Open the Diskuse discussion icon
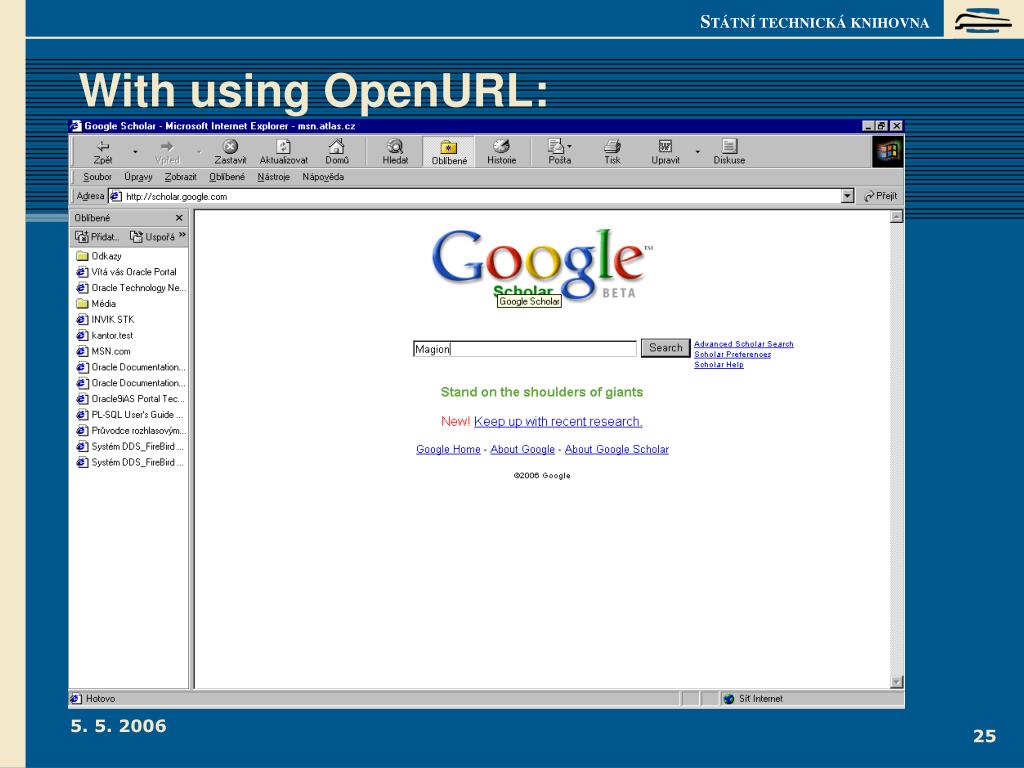Image resolution: width=1024 pixels, height=768 pixels. (729, 146)
